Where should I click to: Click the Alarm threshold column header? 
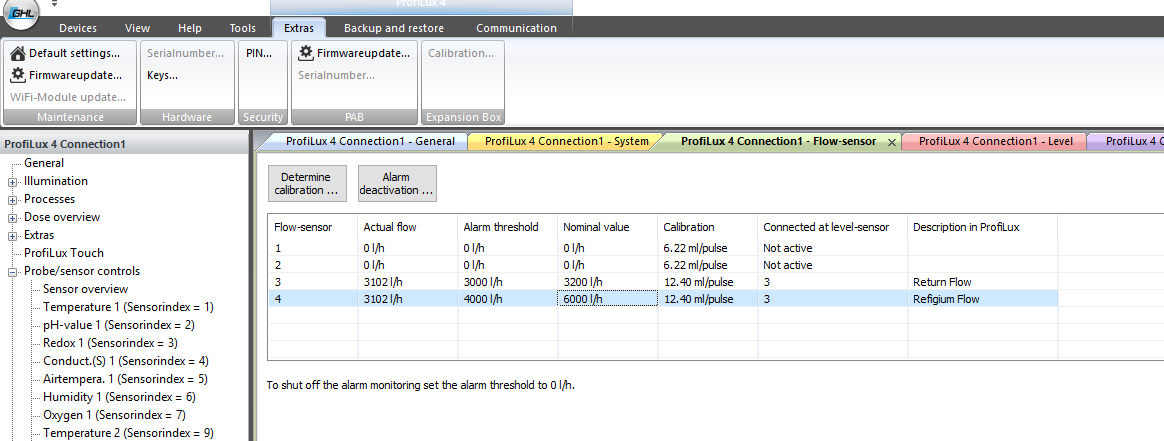[x=508, y=227]
